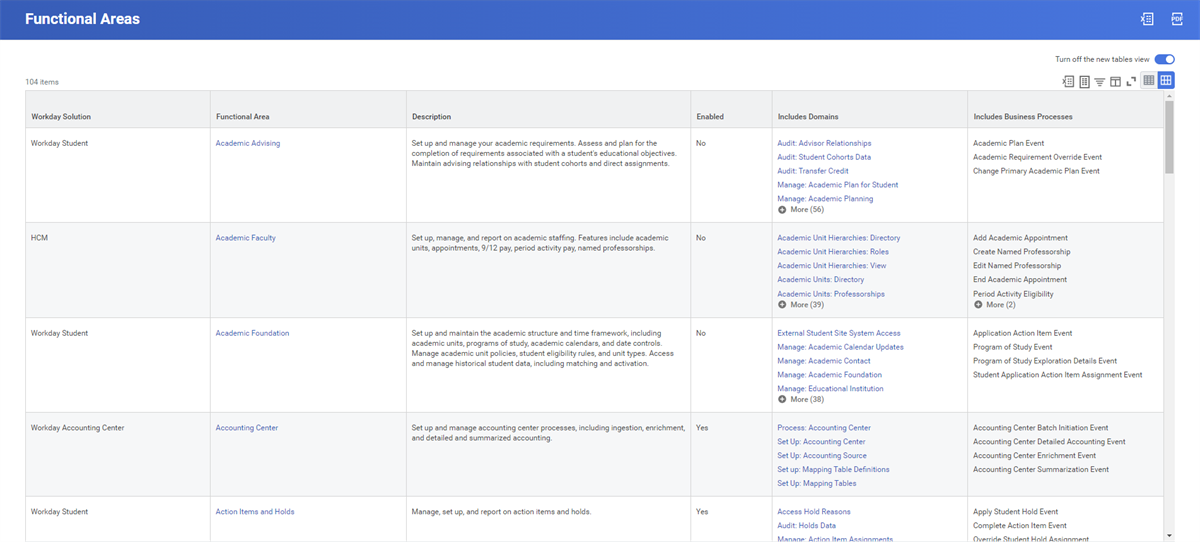Export page to PDF from the header

[1176, 19]
